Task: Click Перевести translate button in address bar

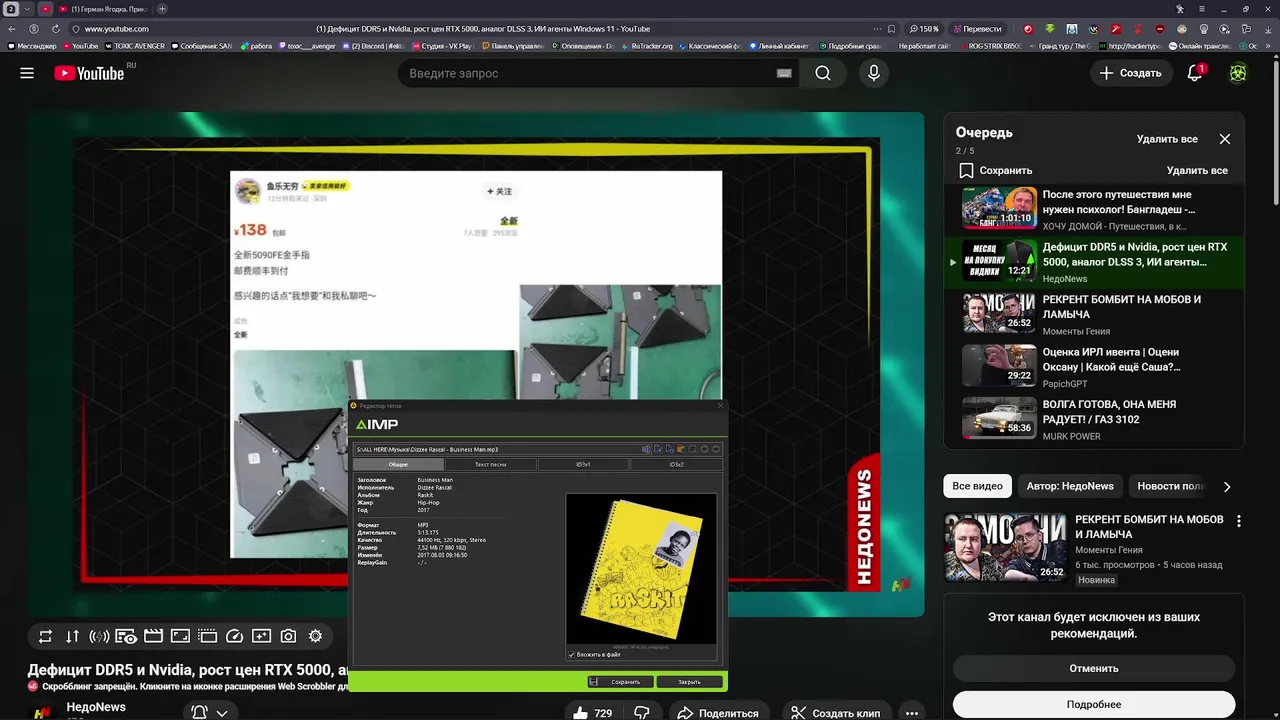Action: click(x=976, y=29)
